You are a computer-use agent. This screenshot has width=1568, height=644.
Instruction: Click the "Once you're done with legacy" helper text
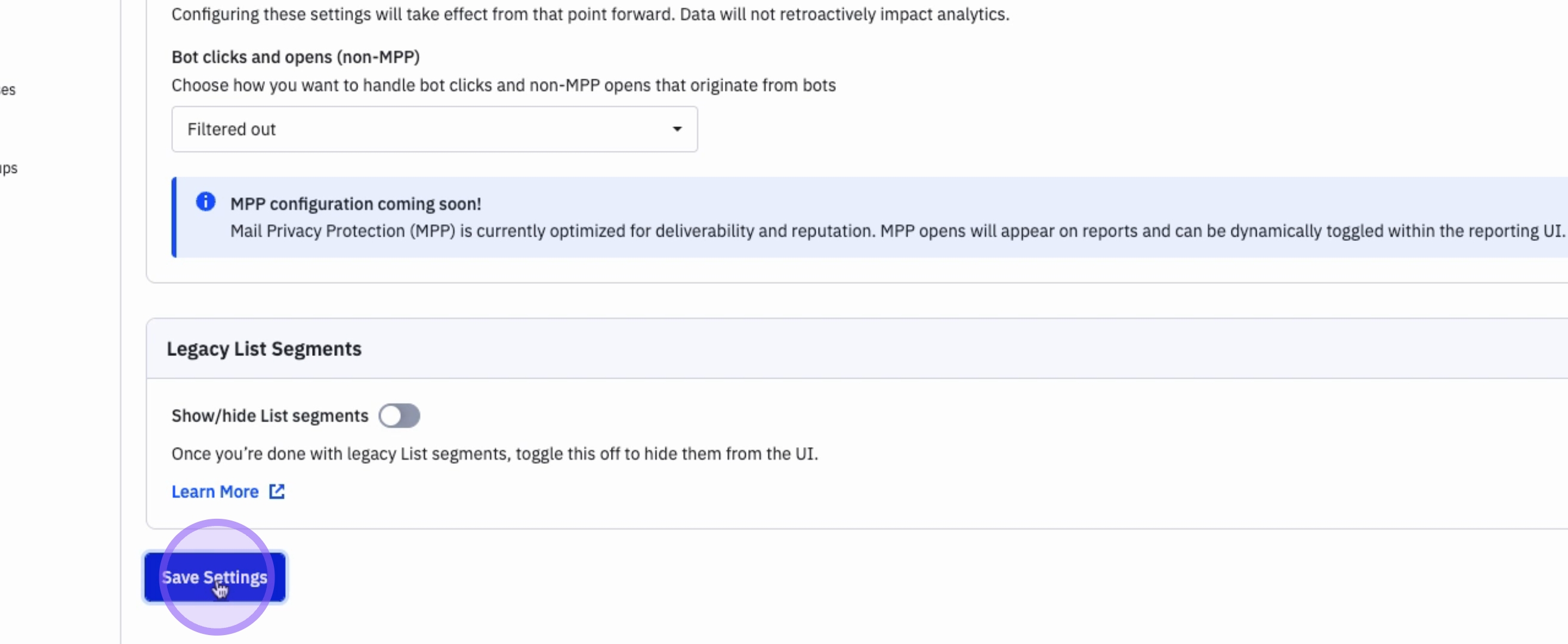(494, 454)
